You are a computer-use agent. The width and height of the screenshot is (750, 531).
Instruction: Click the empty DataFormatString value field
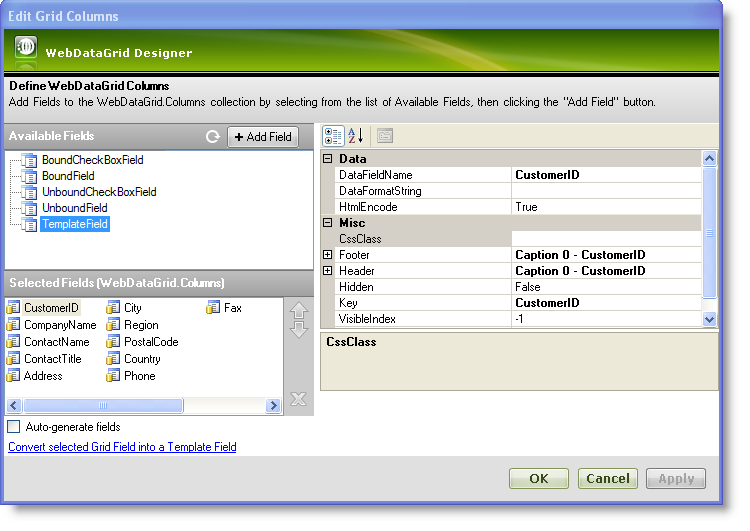[x=606, y=191]
